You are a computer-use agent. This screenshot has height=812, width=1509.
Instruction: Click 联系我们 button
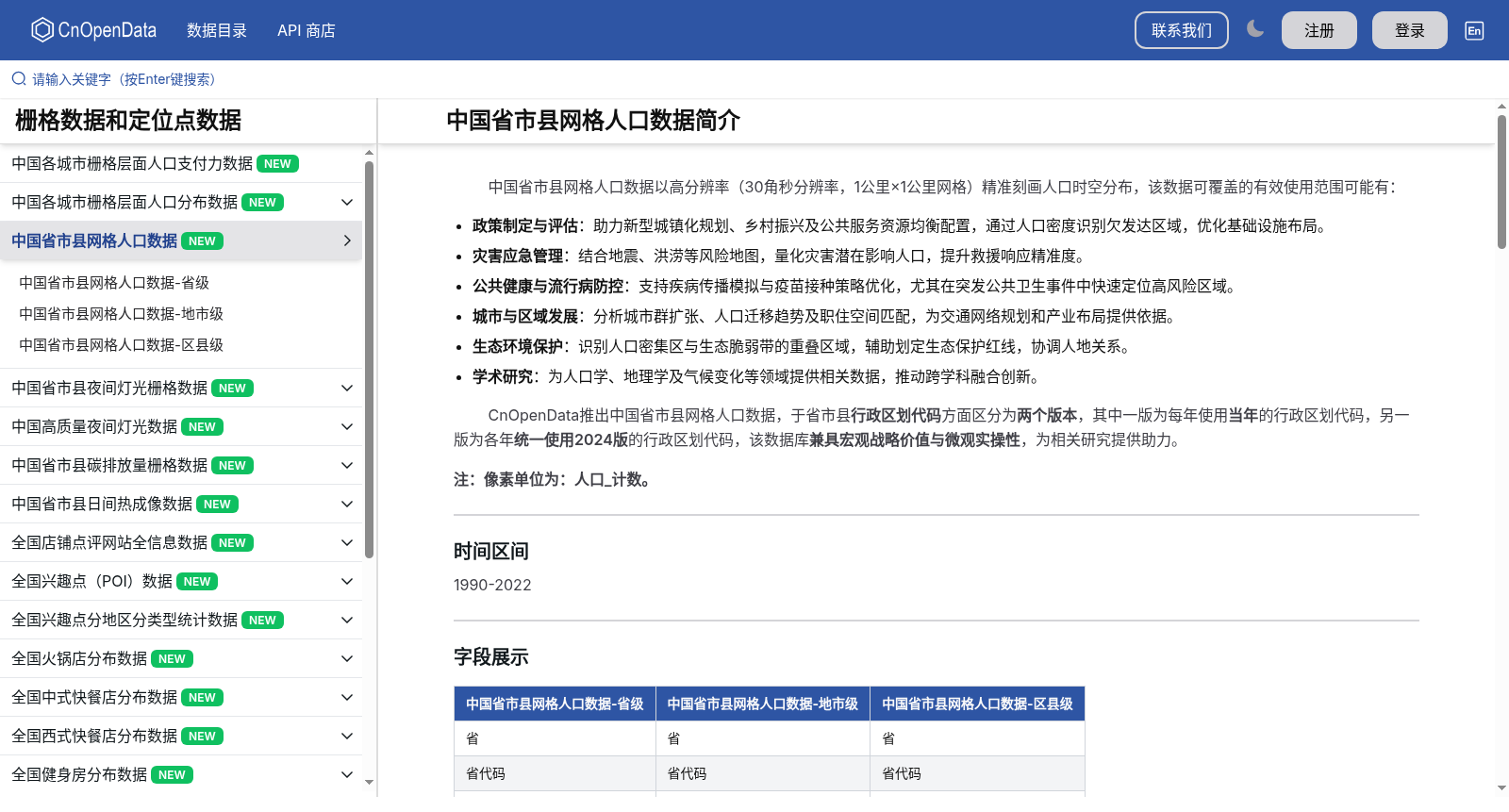tap(1182, 30)
